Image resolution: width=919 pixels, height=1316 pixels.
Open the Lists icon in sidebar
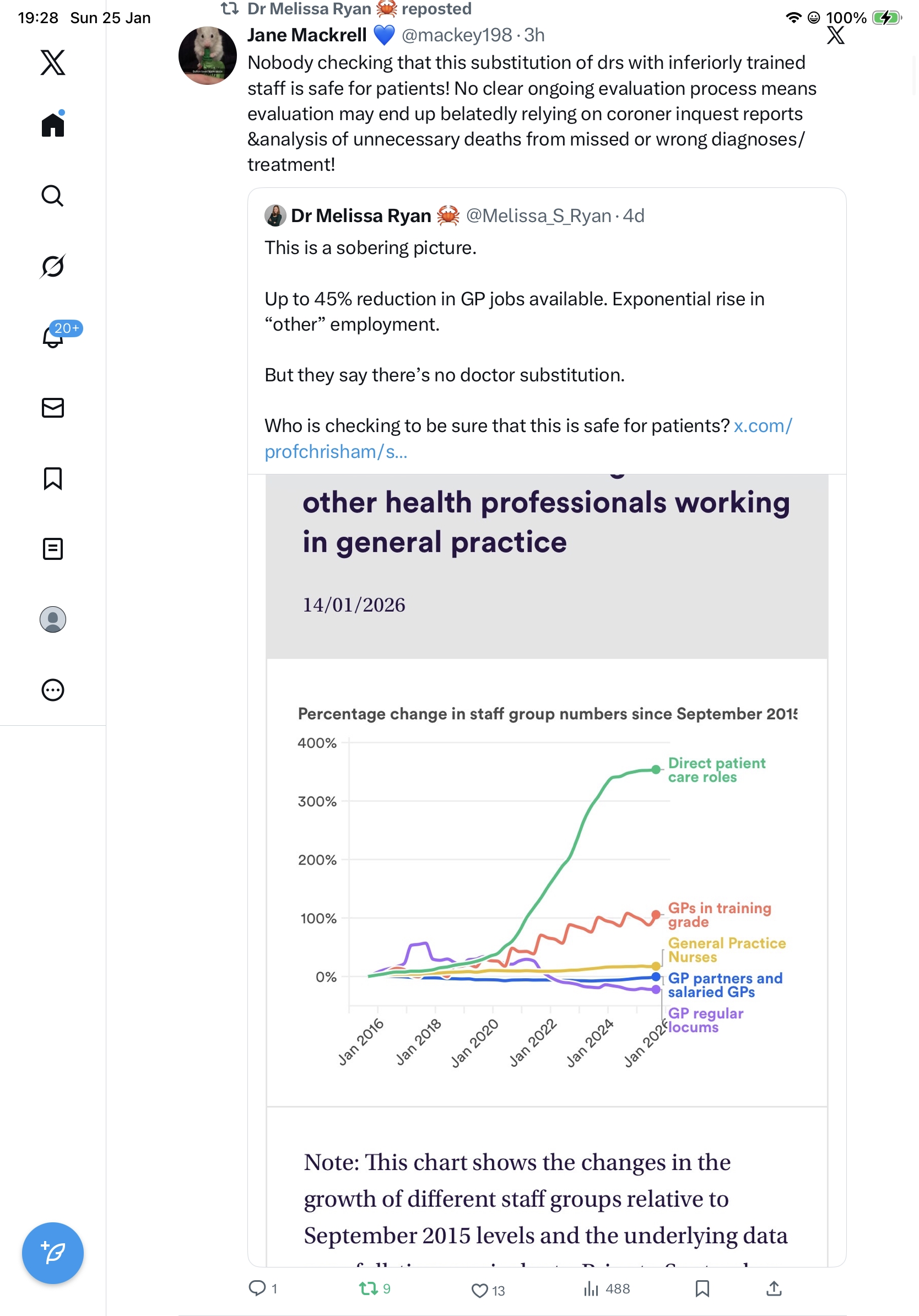[53, 549]
